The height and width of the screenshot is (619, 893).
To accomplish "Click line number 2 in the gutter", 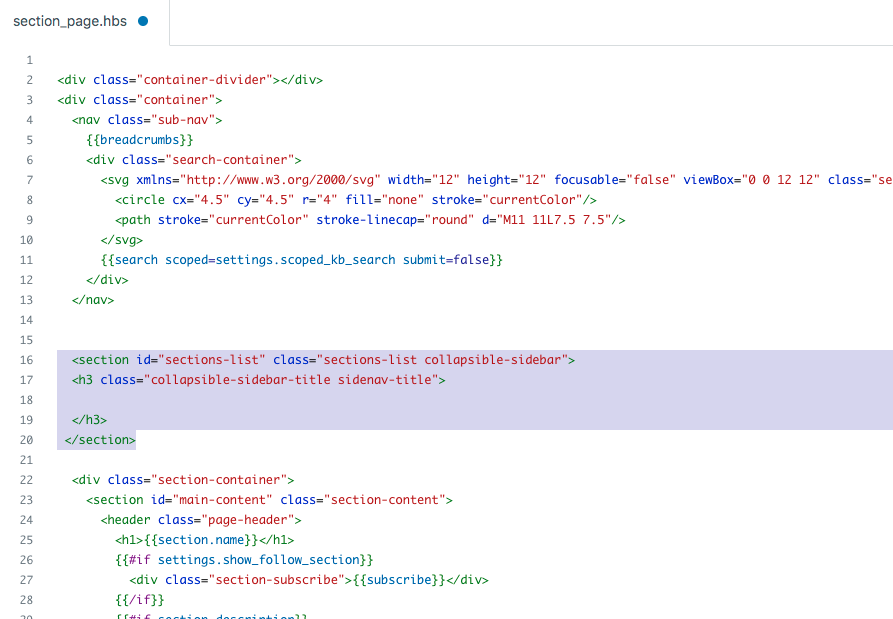I will tap(30, 80).
